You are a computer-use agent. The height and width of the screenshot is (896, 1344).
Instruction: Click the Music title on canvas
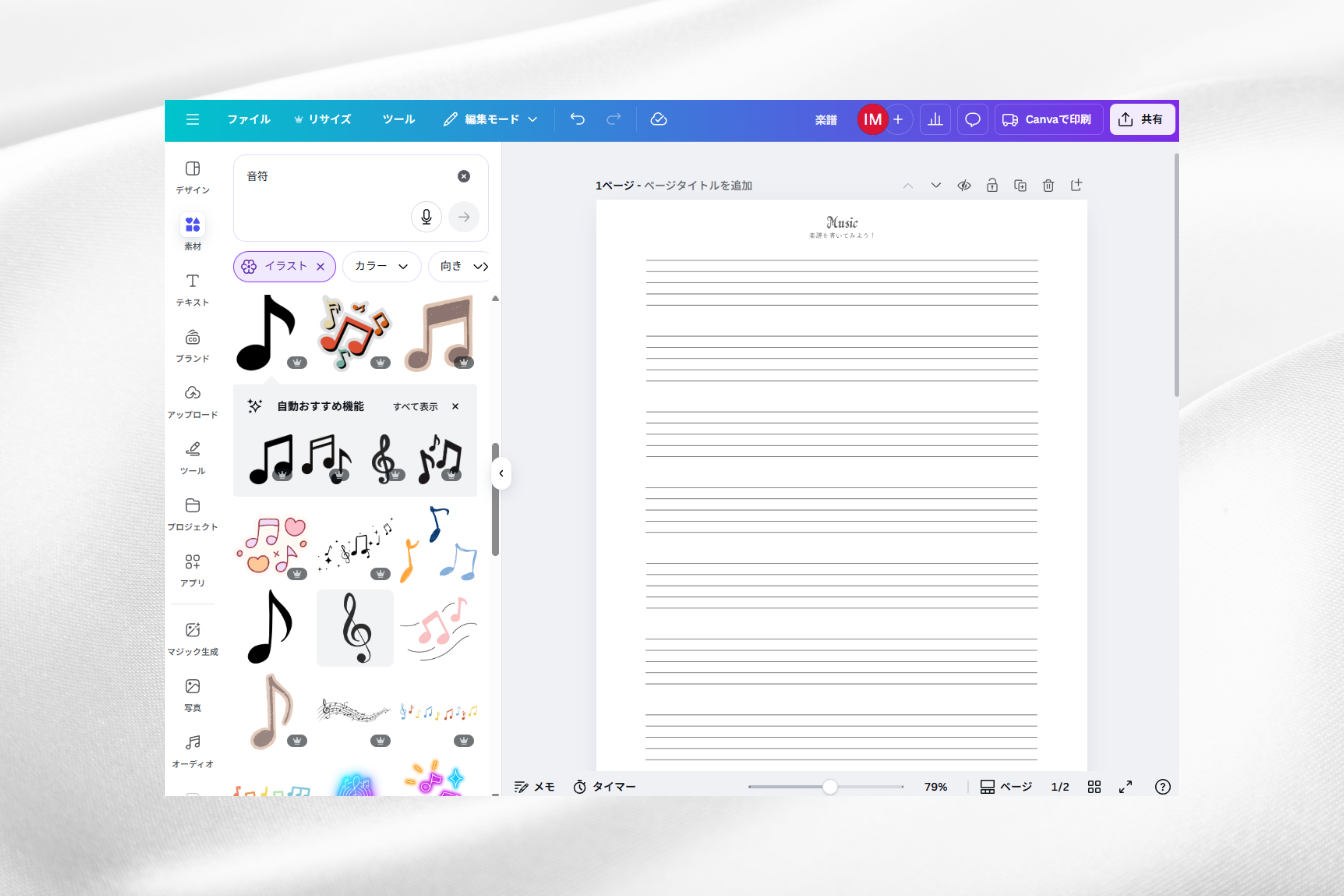842,222
